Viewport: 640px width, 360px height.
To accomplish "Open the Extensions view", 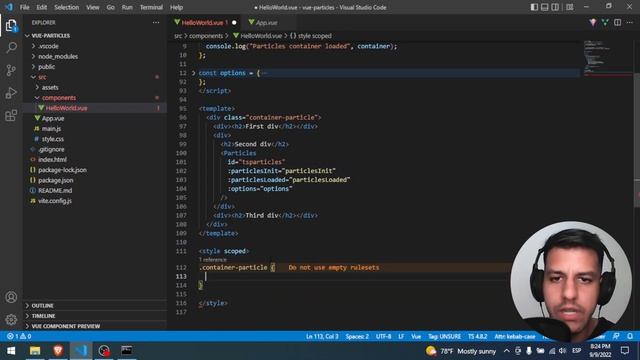I will point(11,116).
